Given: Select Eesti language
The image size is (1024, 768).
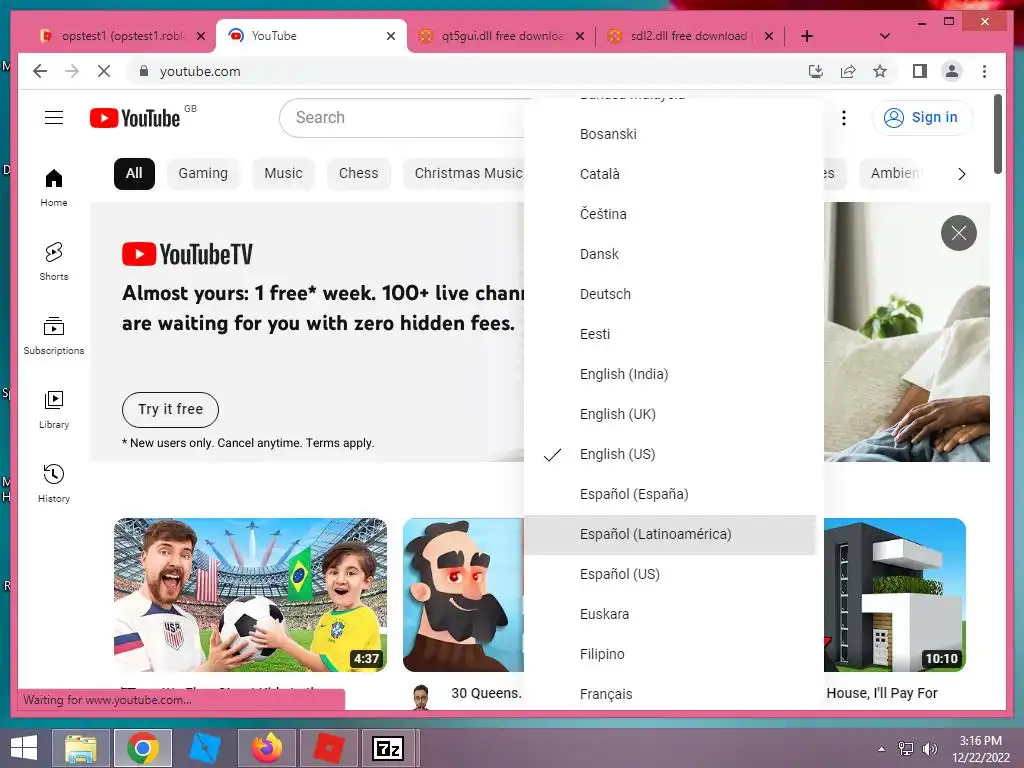Looking at the screenshot, I should pyautogui.click(x=670, y=334).
